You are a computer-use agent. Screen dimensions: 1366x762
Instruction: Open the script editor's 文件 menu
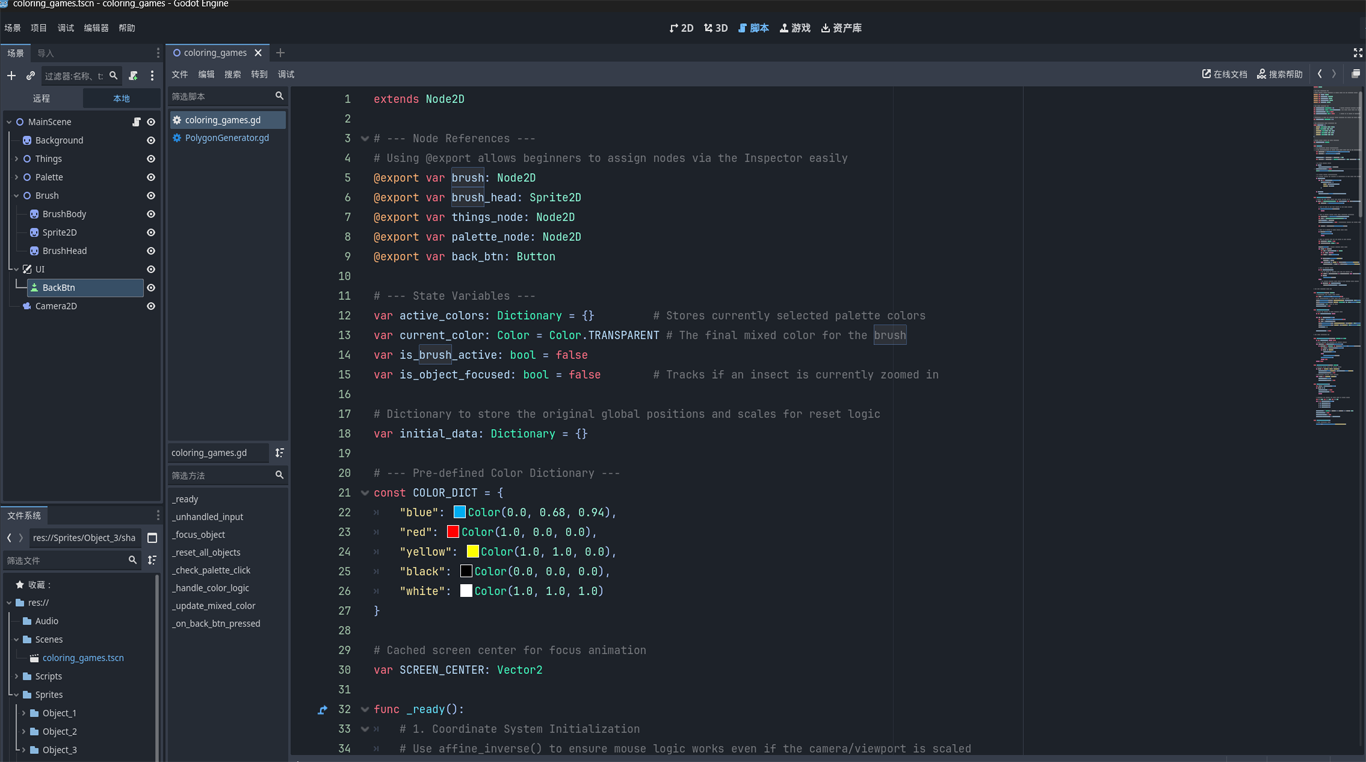180,74
